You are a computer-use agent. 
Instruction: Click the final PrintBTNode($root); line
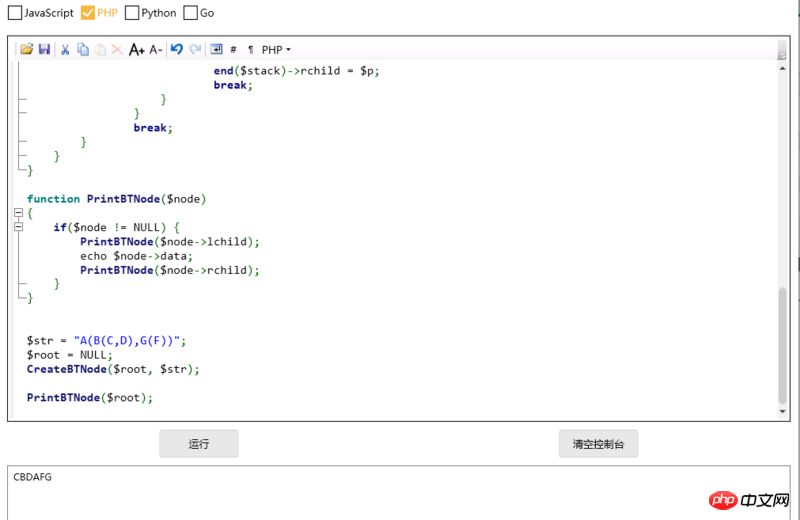[x=90, y=398]
